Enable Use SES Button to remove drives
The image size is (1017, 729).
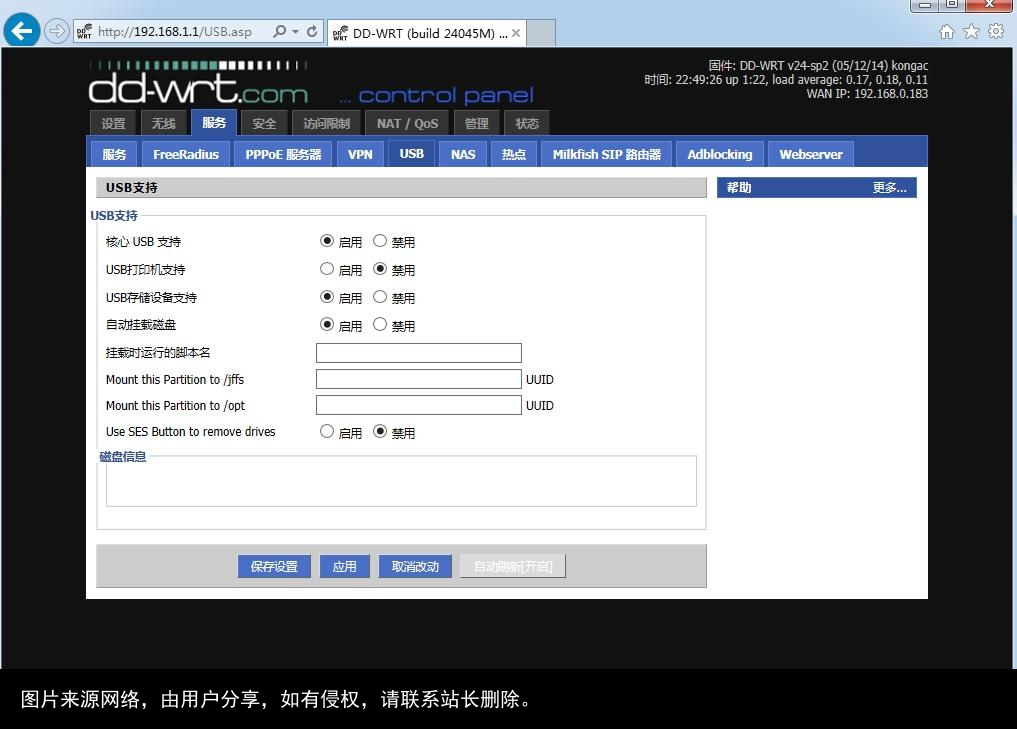[x=327, y=431]
